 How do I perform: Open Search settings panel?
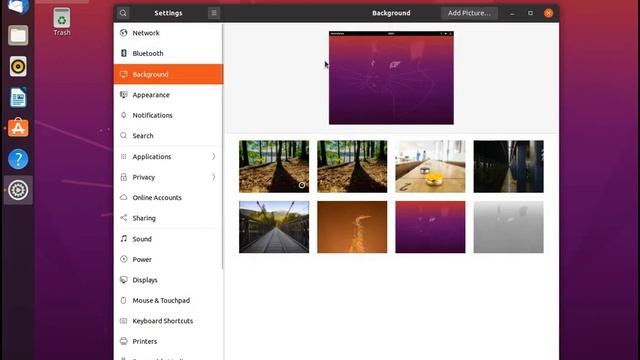tap(168, 136)
